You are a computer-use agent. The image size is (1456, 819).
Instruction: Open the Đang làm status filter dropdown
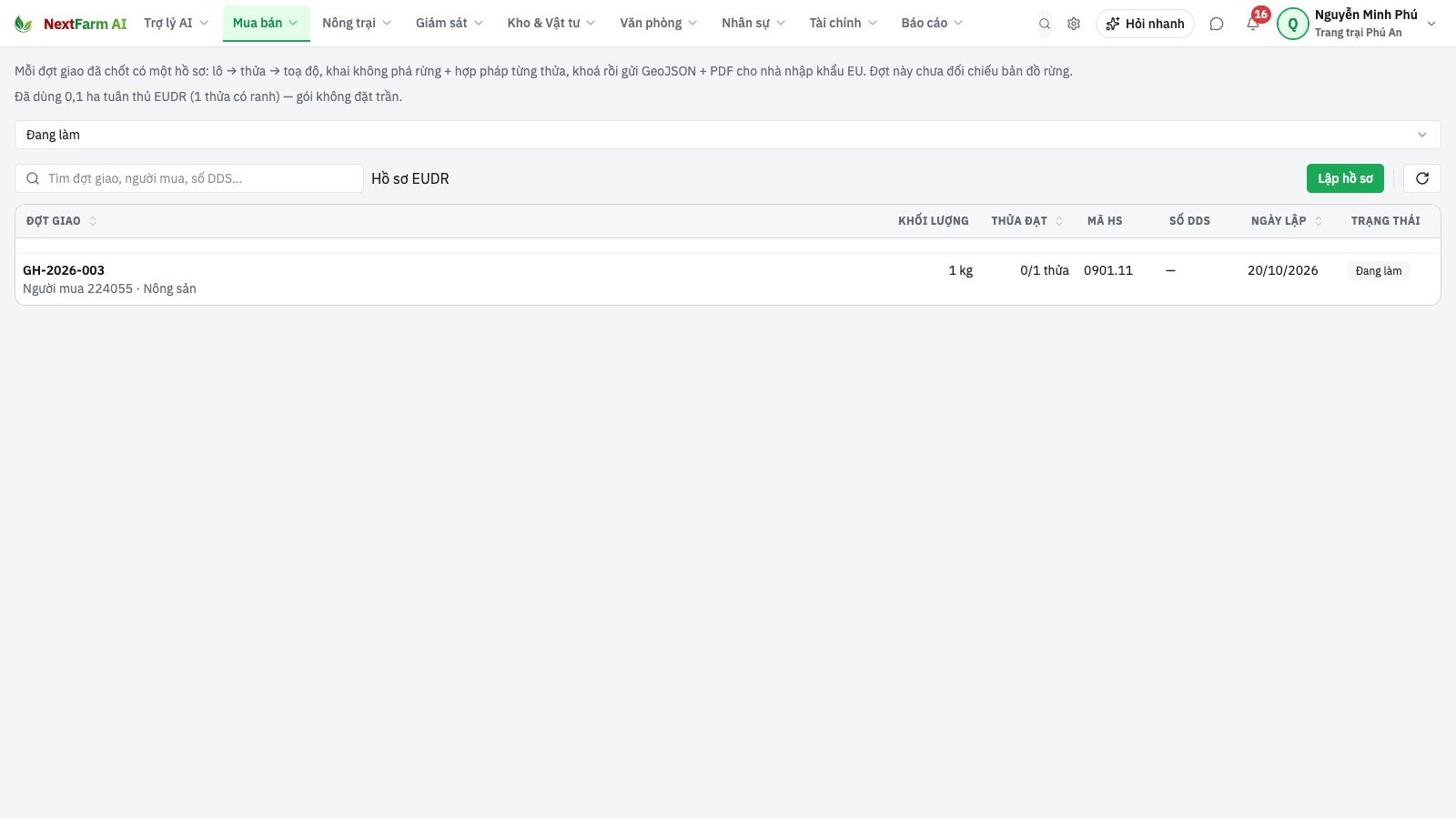pos(728,135)
